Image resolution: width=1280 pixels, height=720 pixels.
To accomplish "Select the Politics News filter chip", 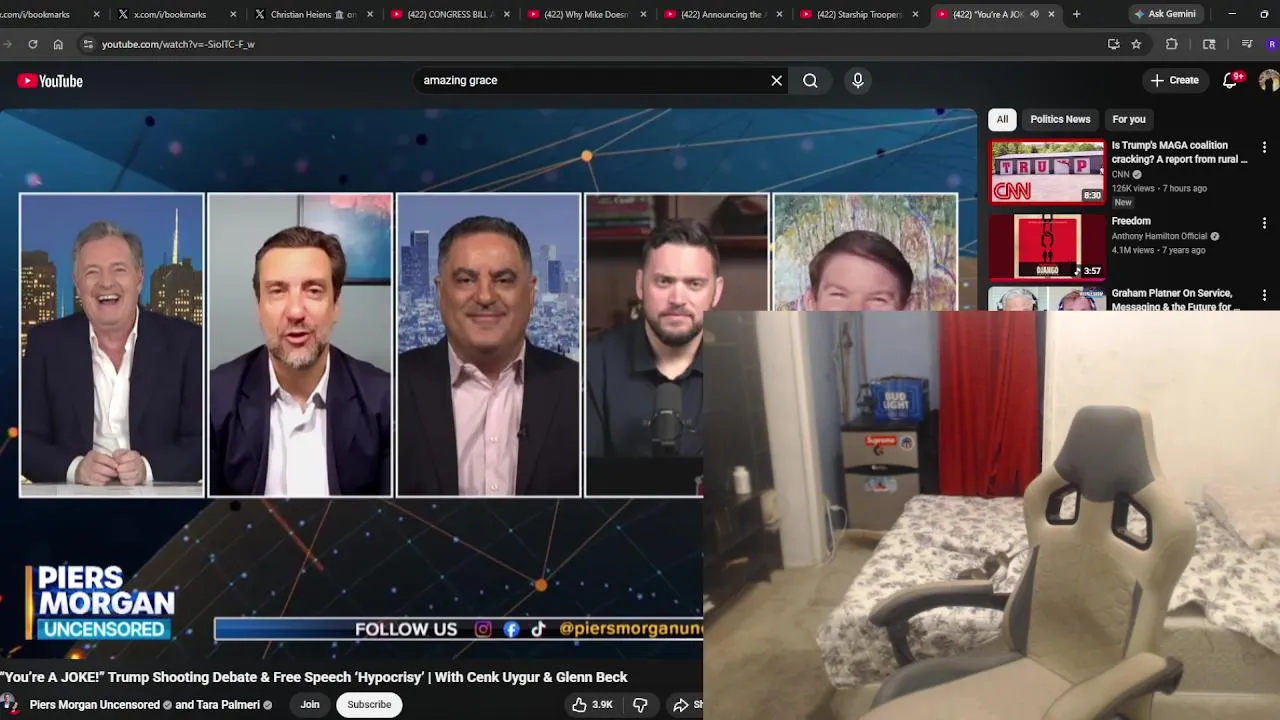I will pos(1060,119).
